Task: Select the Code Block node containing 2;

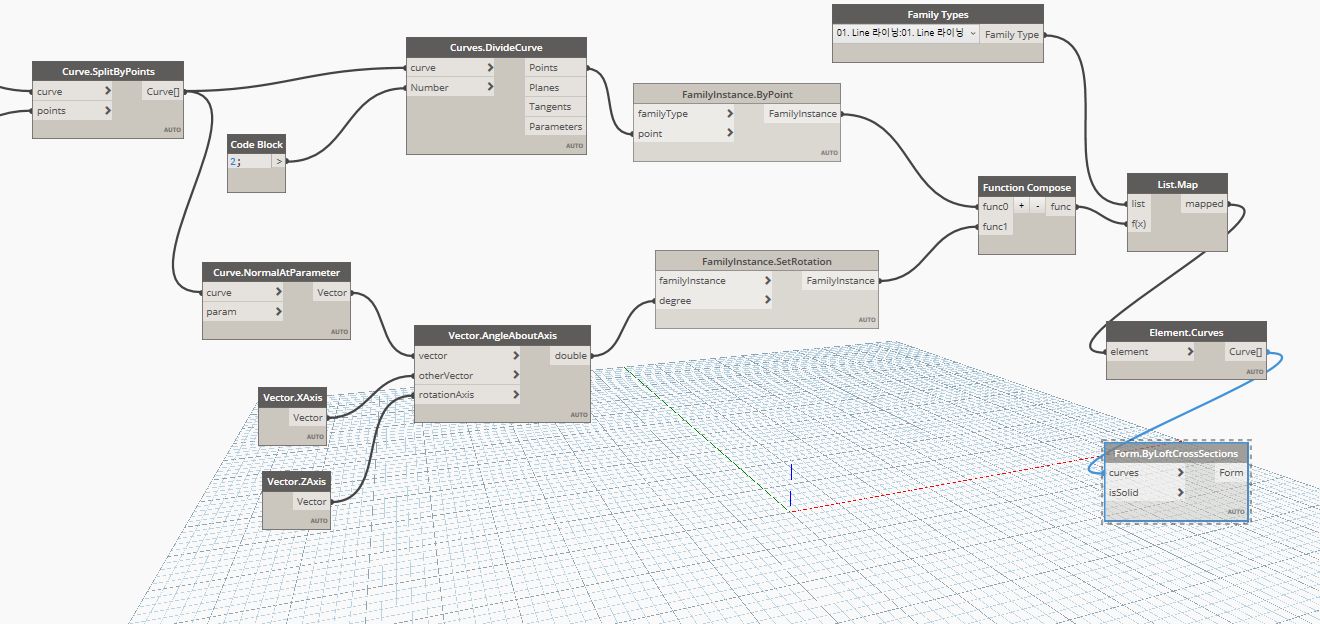Action: [256, 145]
